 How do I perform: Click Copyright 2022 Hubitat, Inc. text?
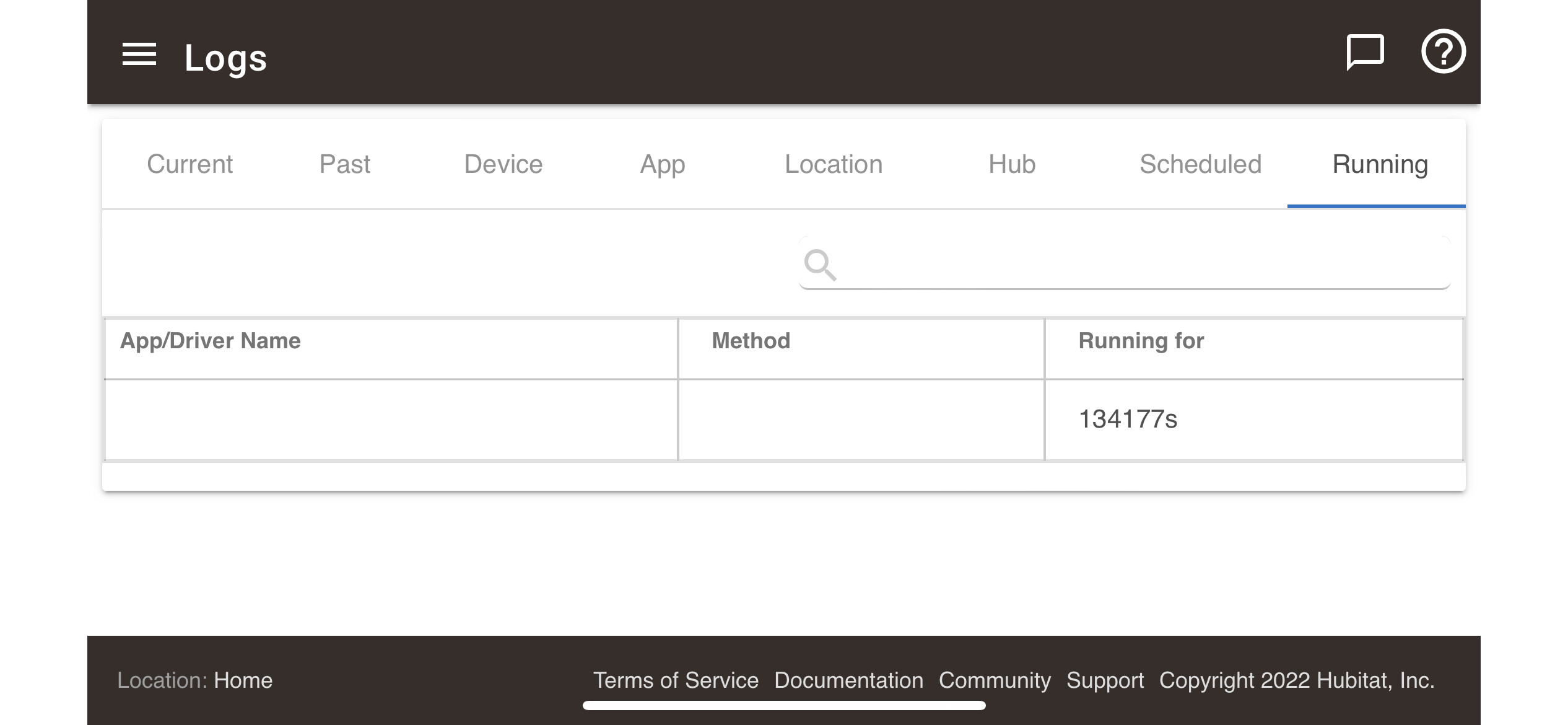point(1297,680)
